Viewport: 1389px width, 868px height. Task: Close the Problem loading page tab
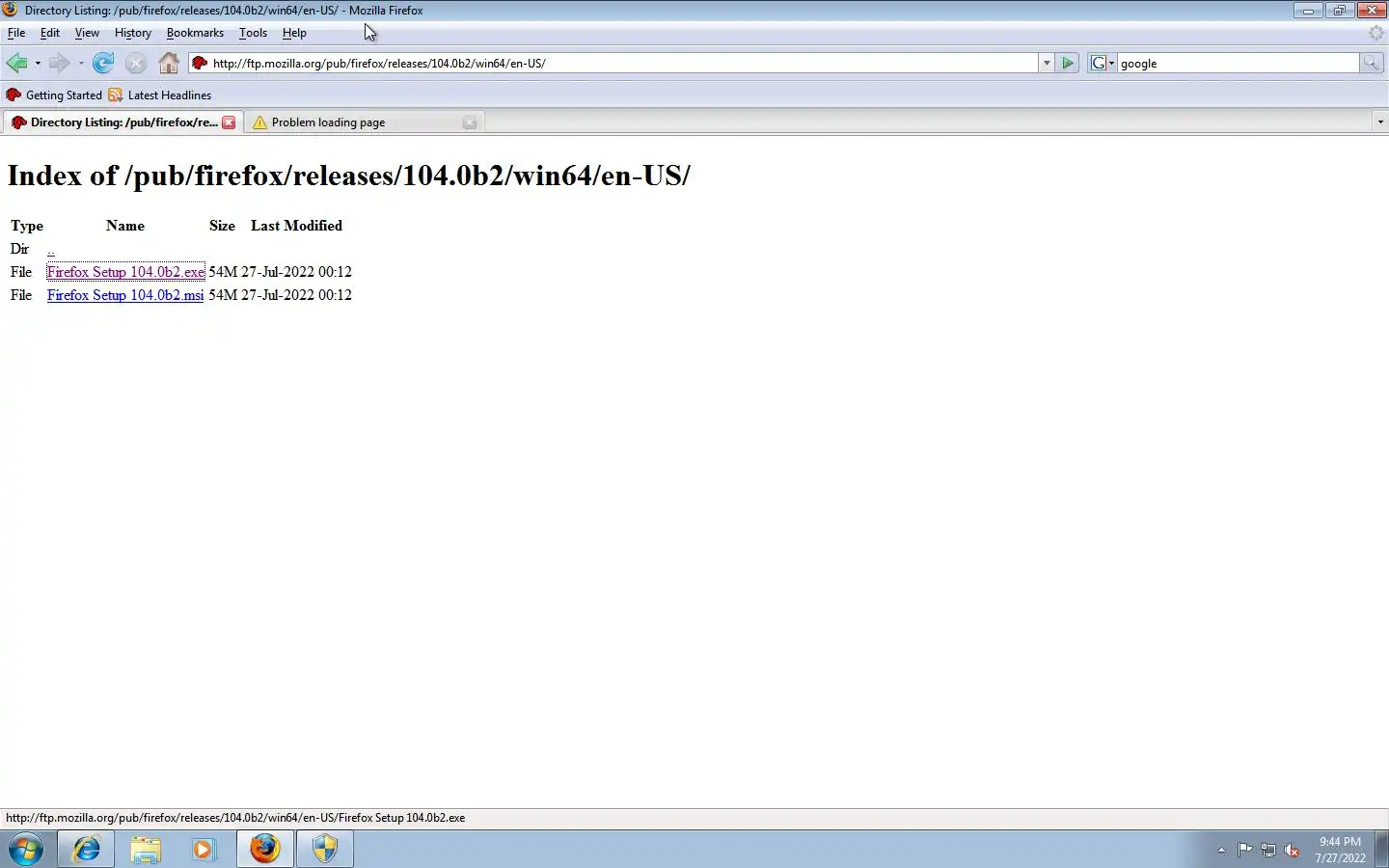(x=470, y=122)
